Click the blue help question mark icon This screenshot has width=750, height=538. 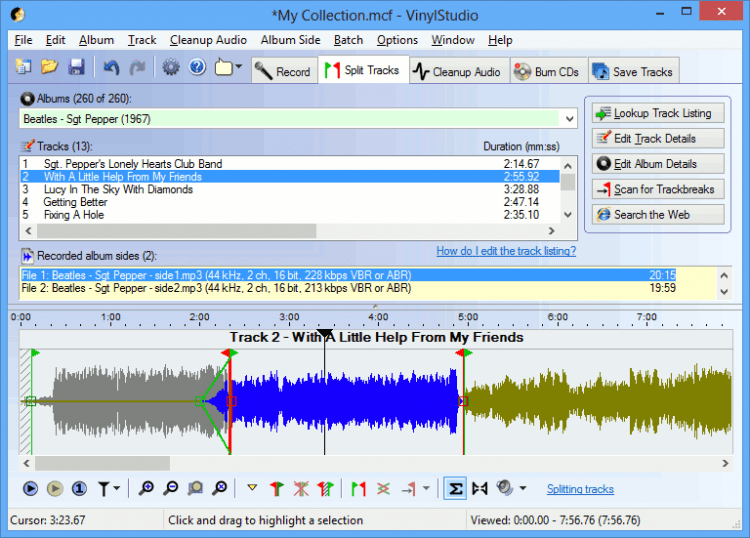(x=197, y=68)
